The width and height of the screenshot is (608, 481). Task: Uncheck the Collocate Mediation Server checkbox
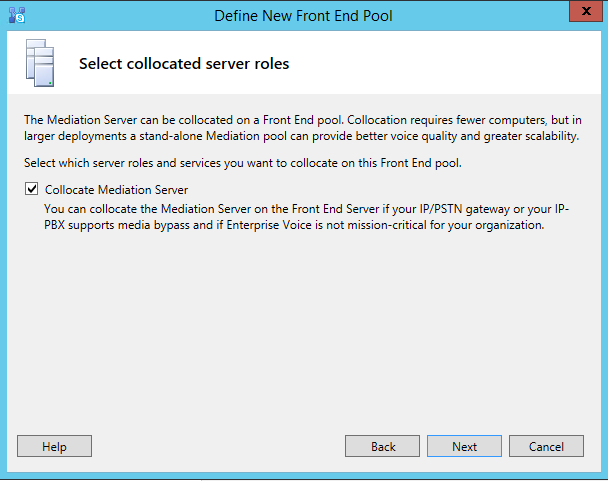31,189
